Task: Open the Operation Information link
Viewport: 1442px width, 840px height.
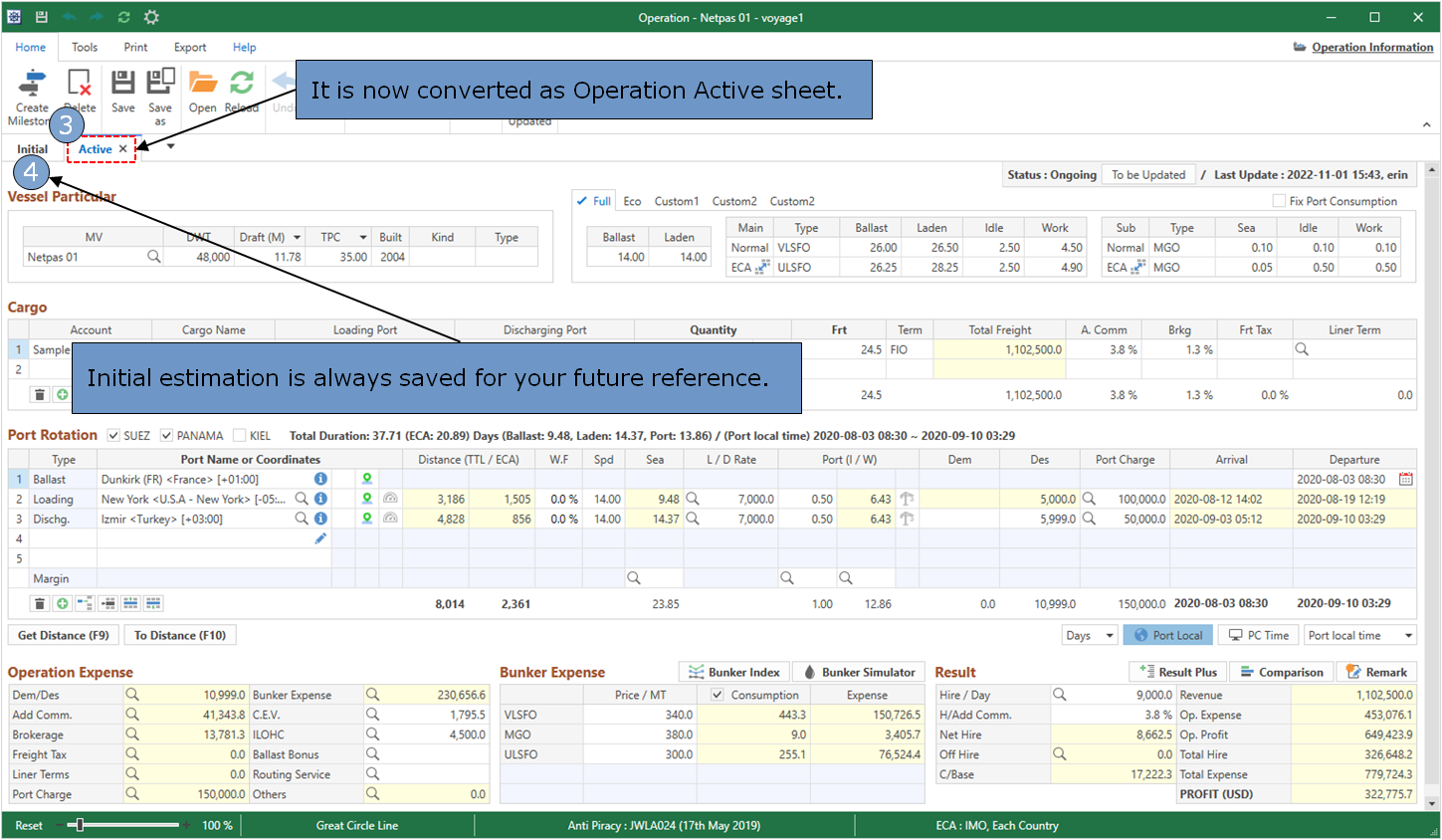Action: (1372, 47)
